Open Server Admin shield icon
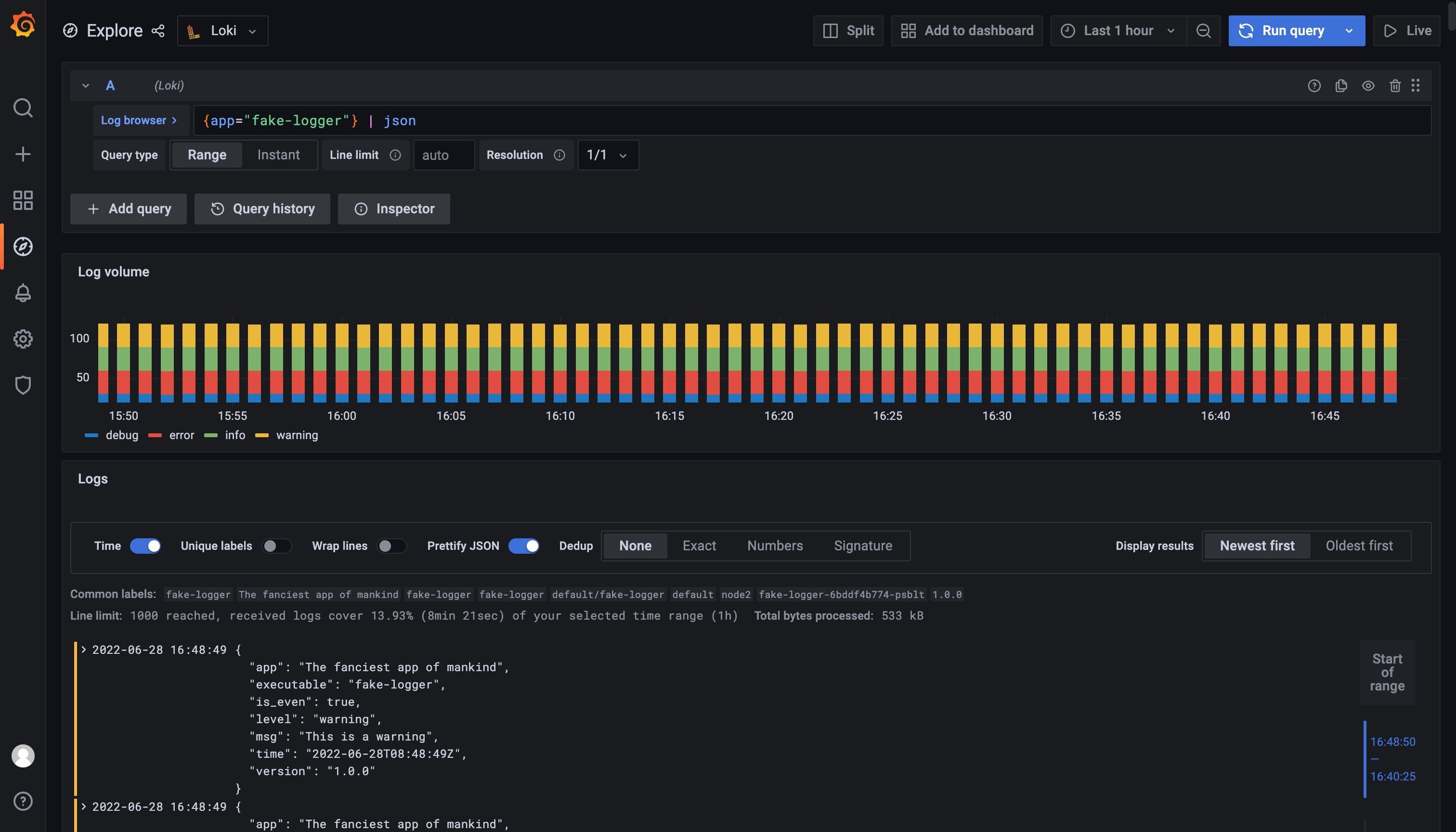The height and width of the screenshot is (832, 1456). 23,385
